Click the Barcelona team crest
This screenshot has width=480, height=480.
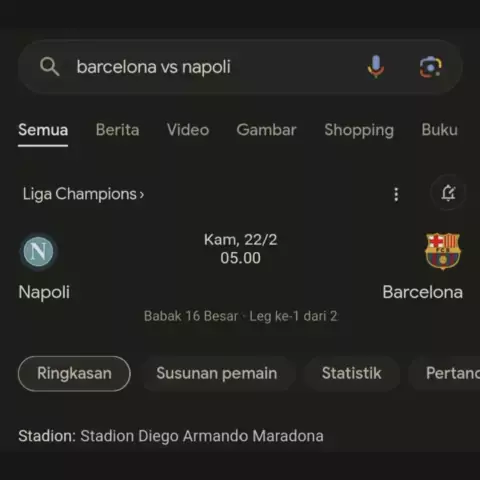pos(443,251)
